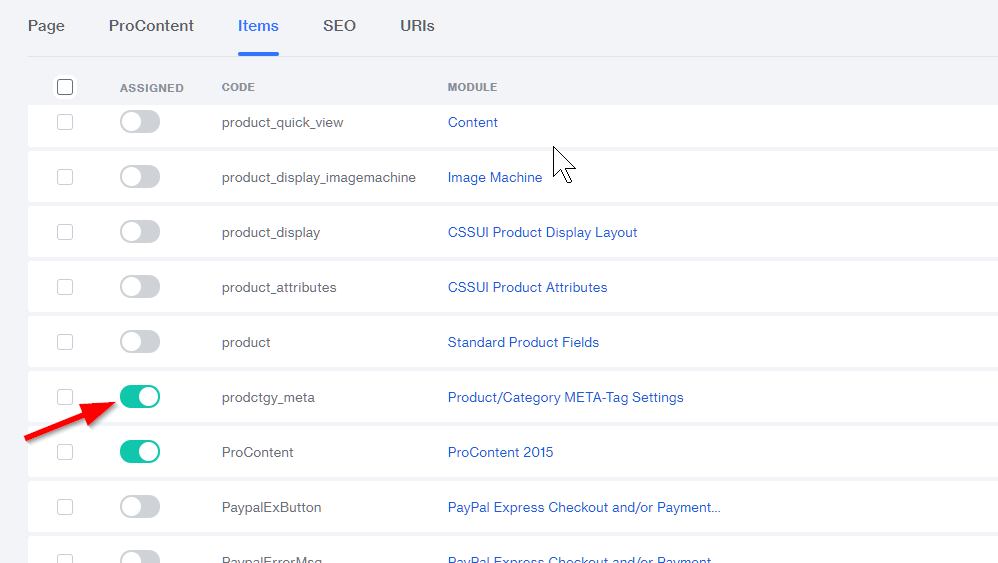Open CSSUI Product Display Layout link
Viewport: 998px width, 563px height.
click(542, 232)
